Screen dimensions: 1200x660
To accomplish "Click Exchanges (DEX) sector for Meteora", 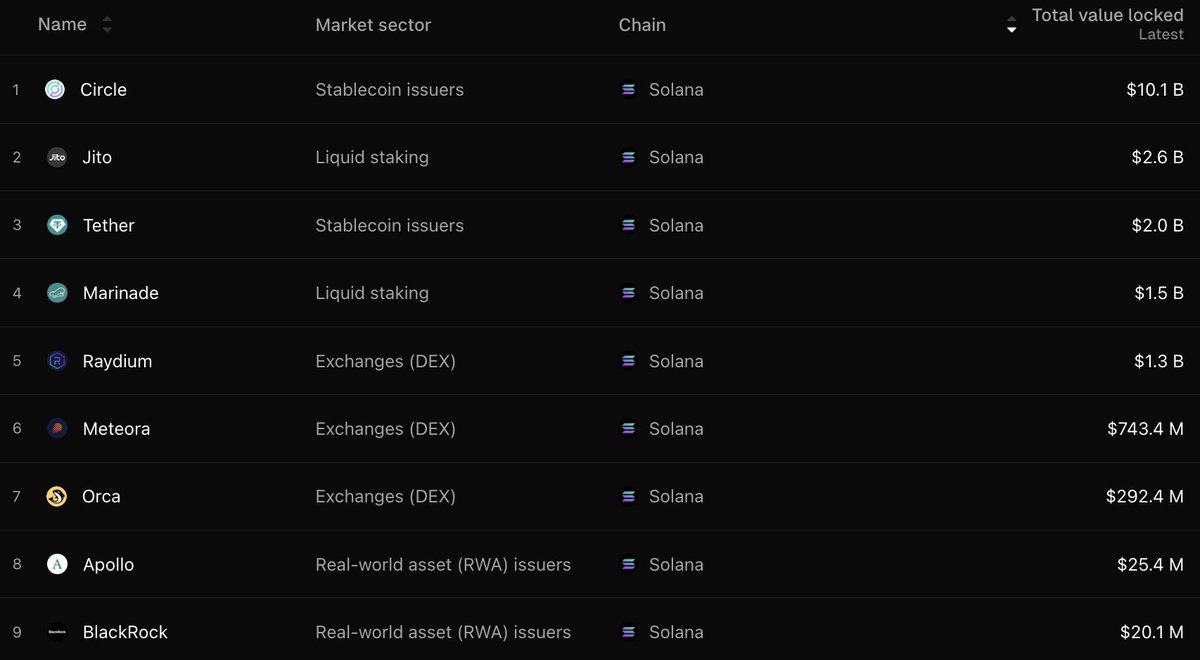I will coord(385,429).
